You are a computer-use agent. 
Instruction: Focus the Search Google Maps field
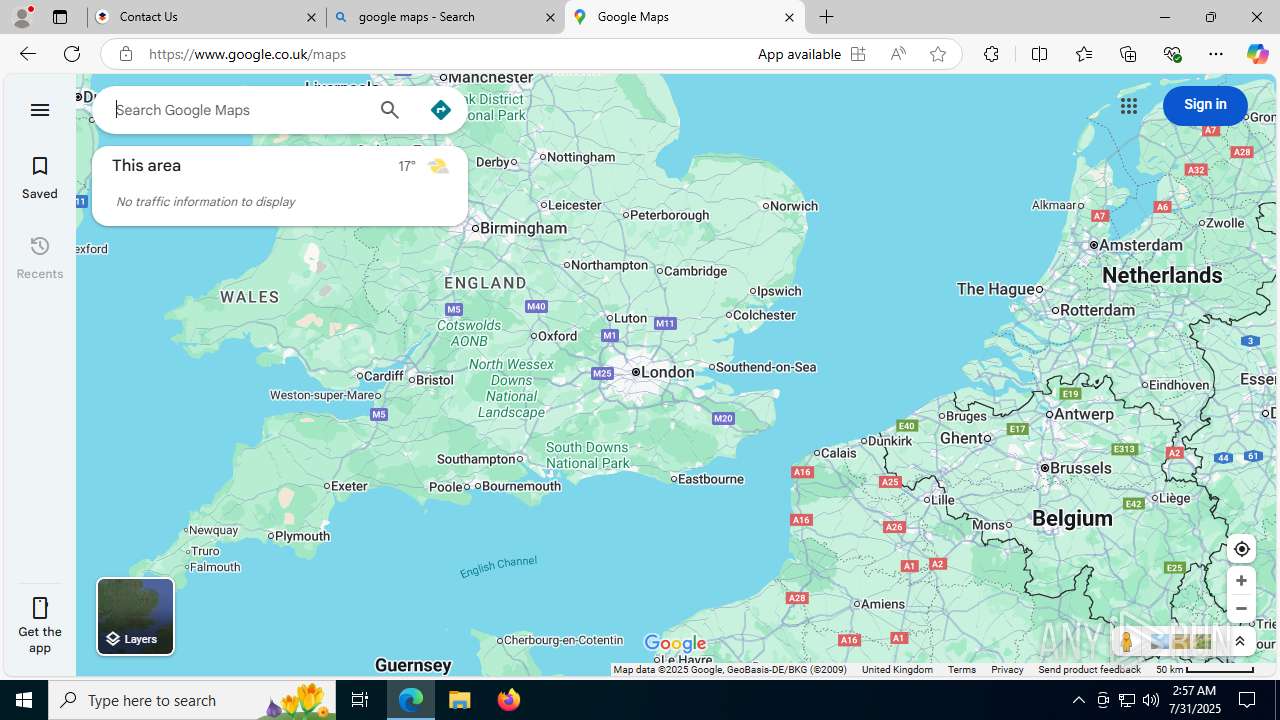click(x=238, y=110)
